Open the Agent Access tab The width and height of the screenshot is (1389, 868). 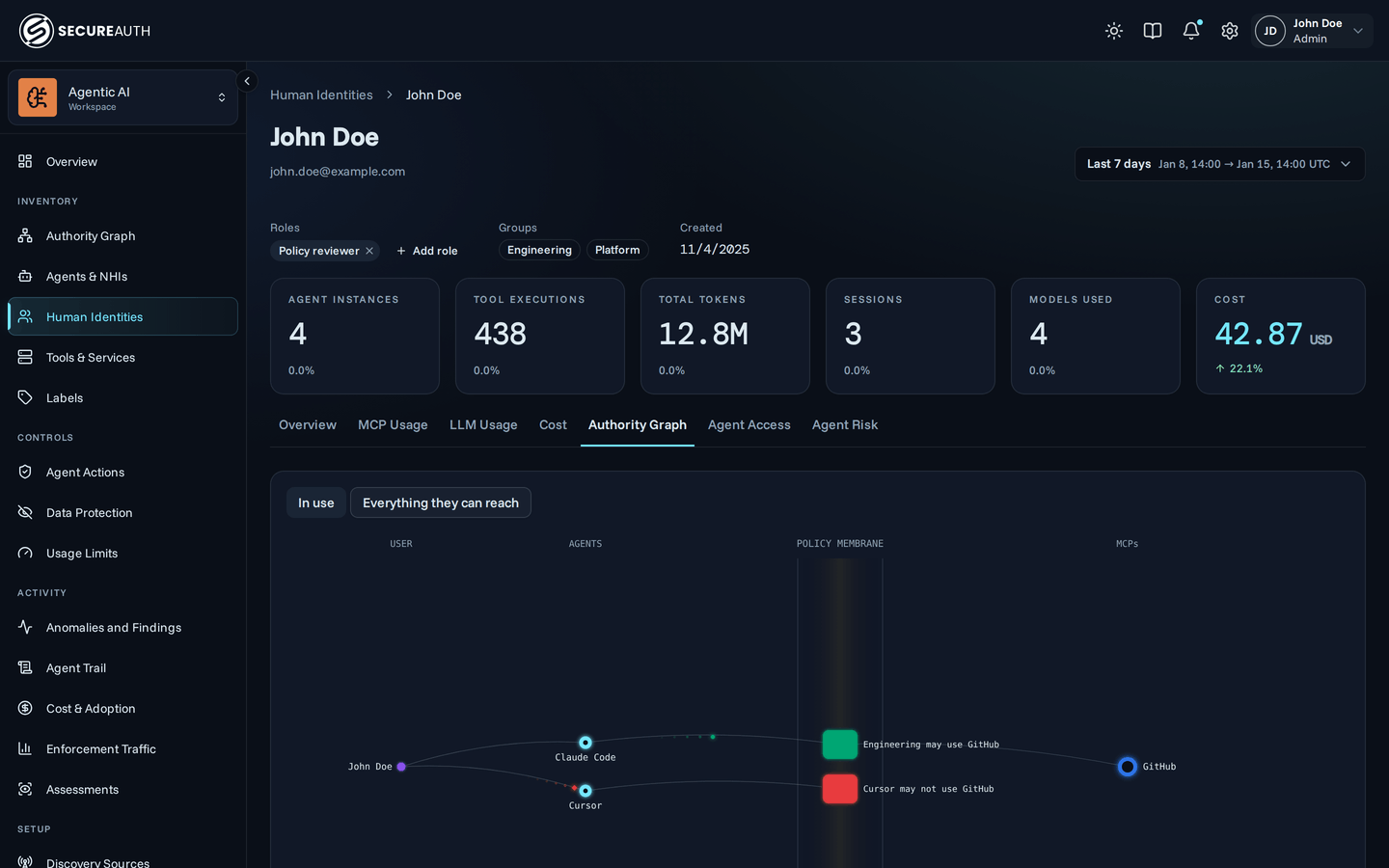749,424
